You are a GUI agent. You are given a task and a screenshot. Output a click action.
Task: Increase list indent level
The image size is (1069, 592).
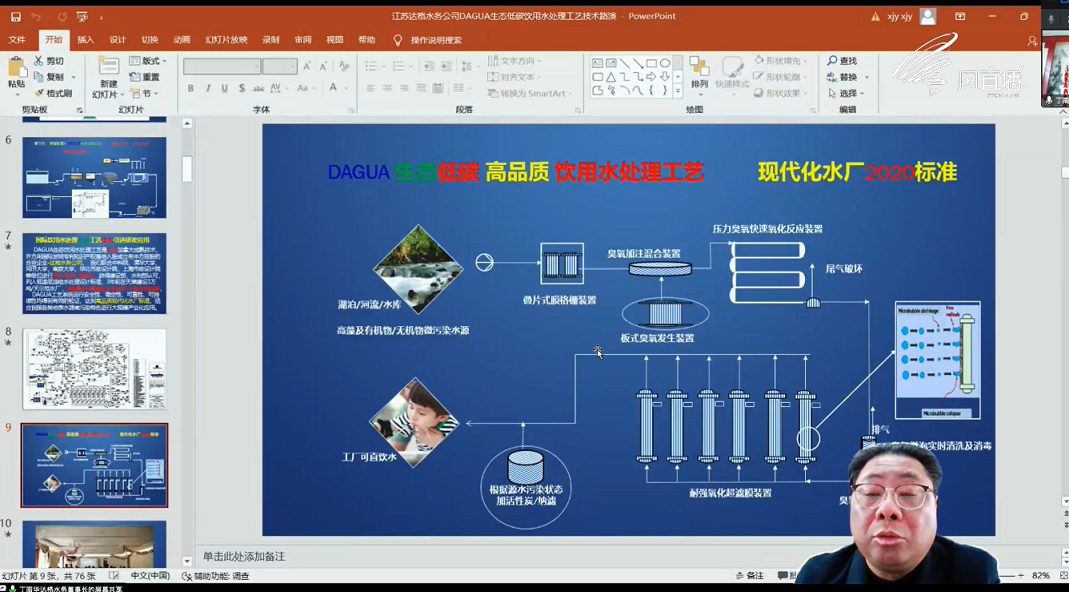[446, 66]
